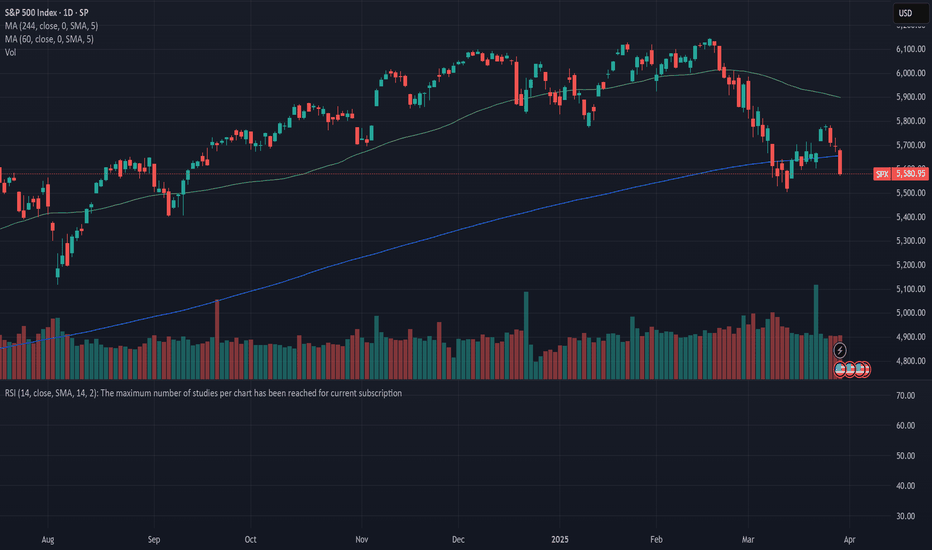Screen dimensions: 932x550
Task: Select the MA 244 indicator legend
Action: (52, 26)
